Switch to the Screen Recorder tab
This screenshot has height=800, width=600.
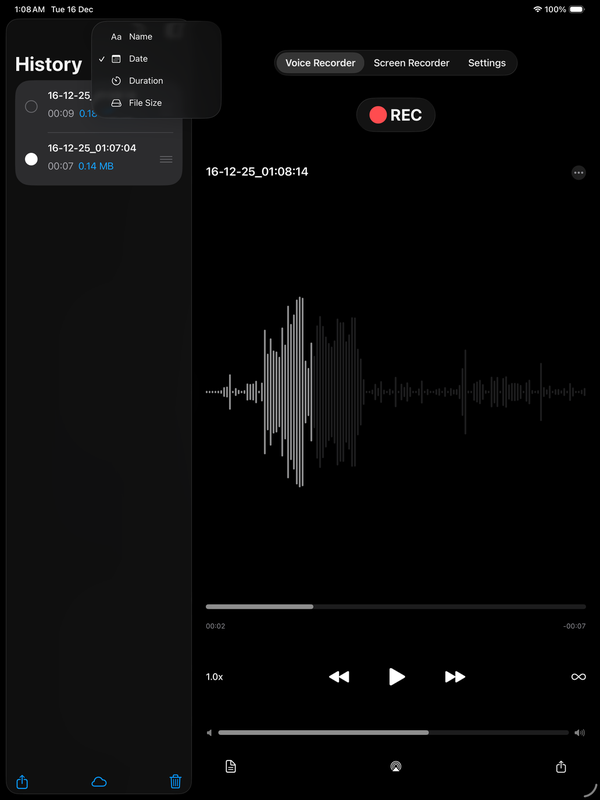(x=411, y=63)
